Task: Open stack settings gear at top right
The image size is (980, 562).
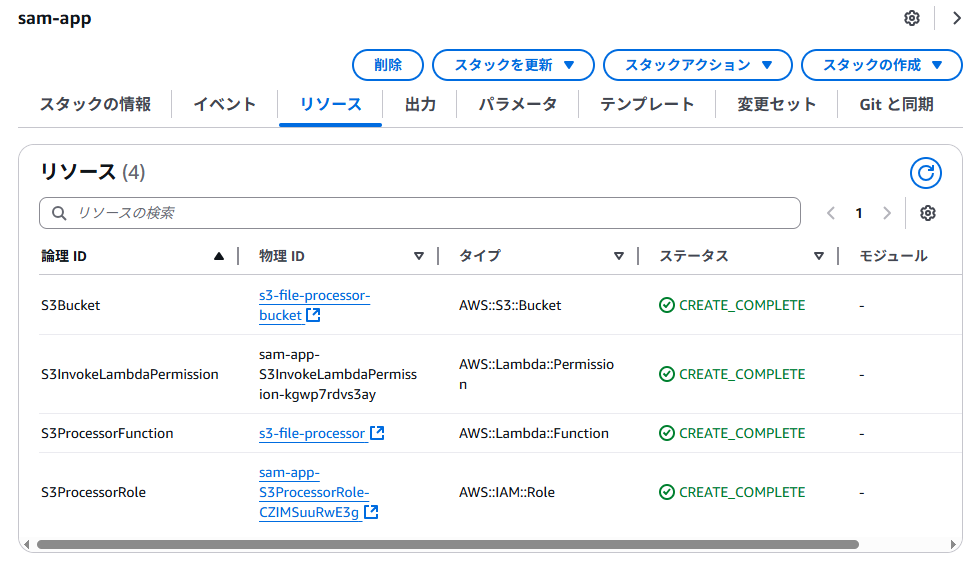Action: tap(911, 18)
